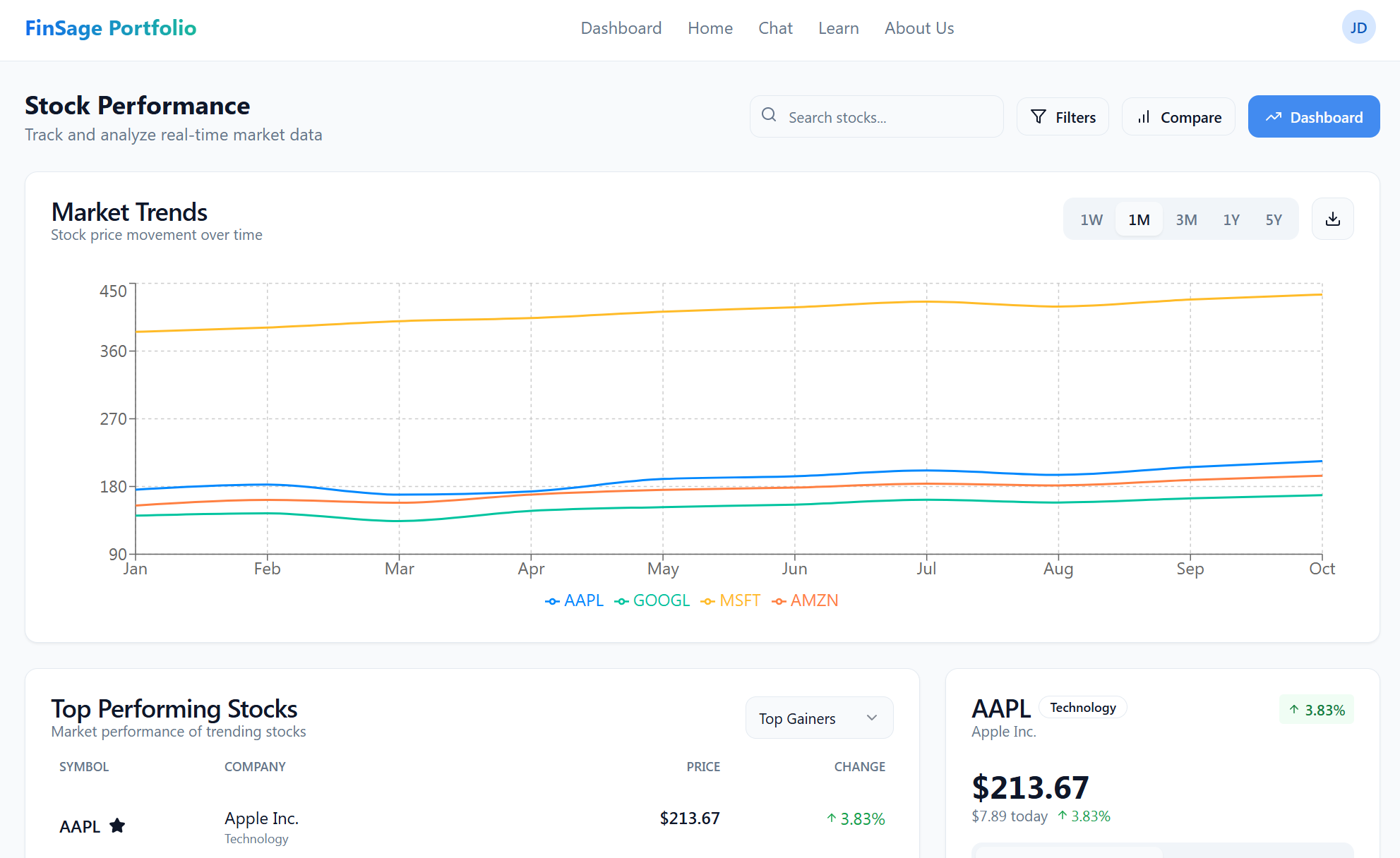Viewport: 1400px width, 858px height.
Task: Toggle the MSFT series in the legend
Action: point(731,601)
